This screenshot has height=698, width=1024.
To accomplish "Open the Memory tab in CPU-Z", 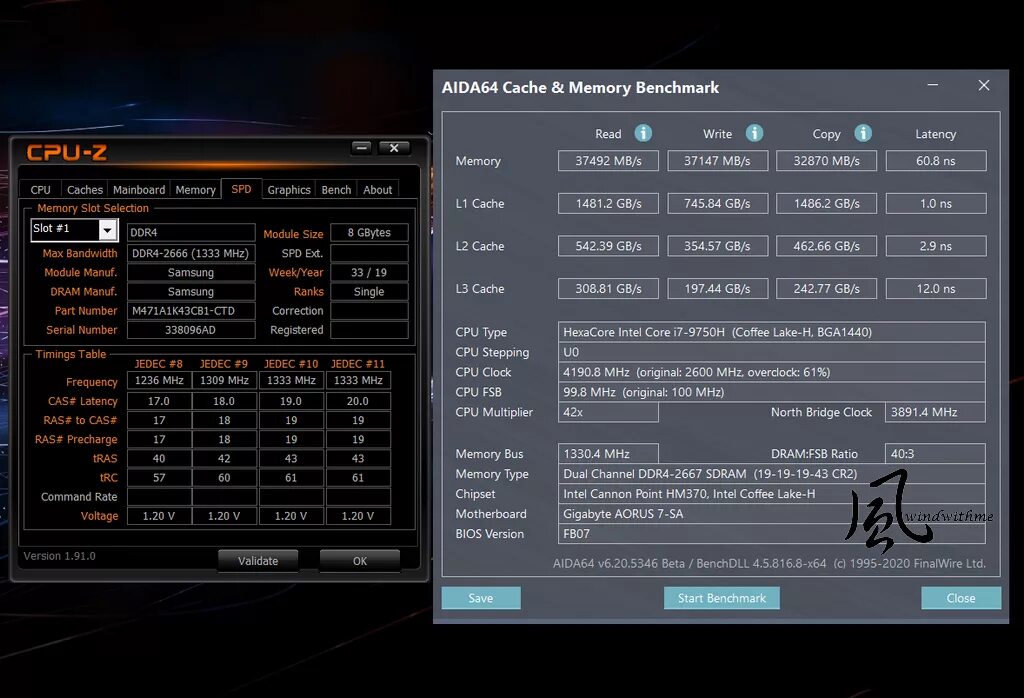I will coord(195,189).
